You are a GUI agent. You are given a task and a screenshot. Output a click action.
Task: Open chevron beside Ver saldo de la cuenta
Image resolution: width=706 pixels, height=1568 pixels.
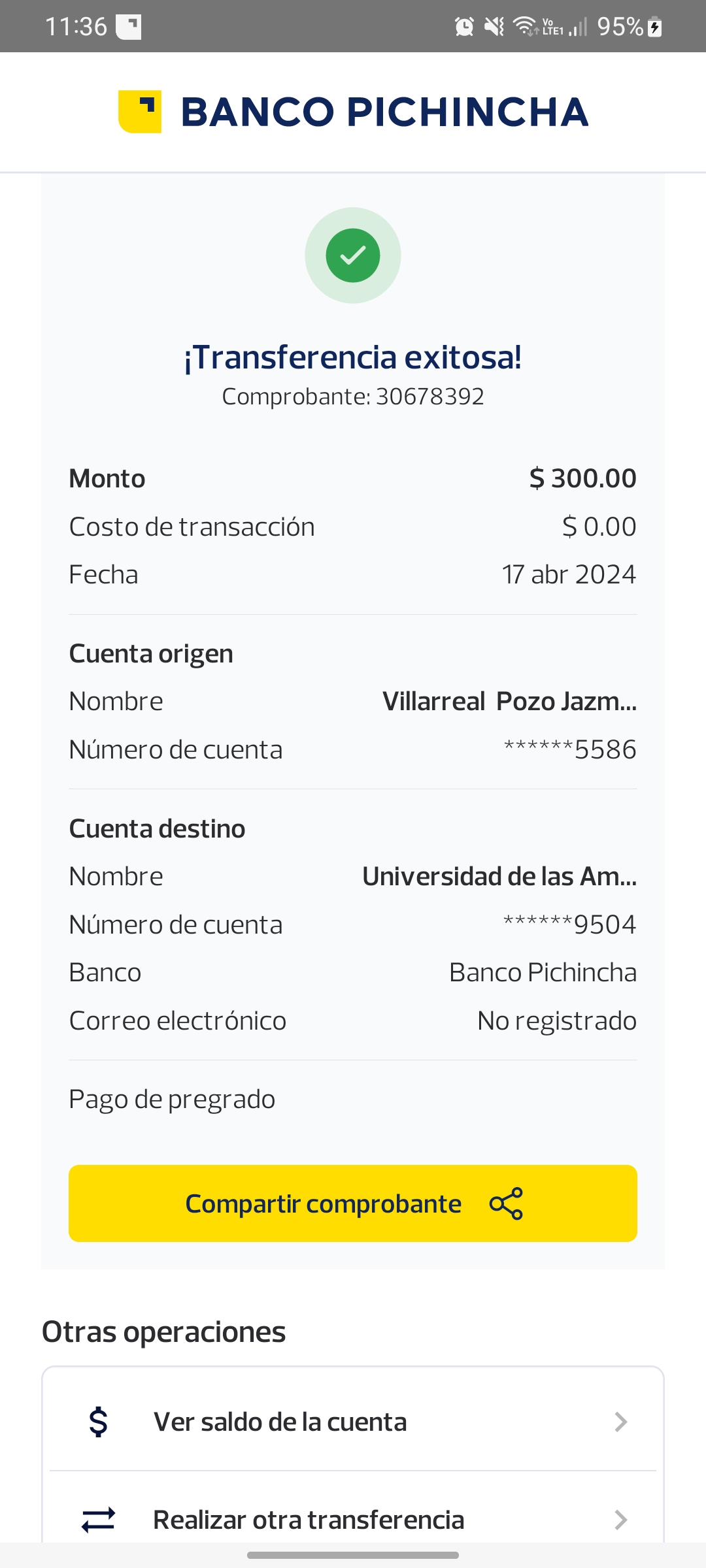click(621, 1422)
